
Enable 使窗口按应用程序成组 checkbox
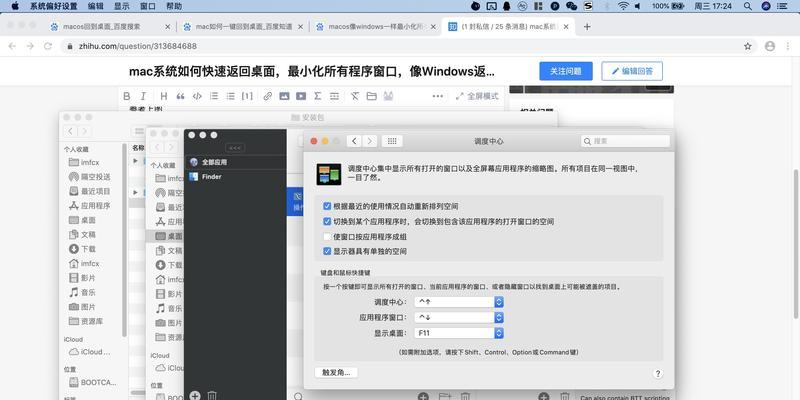327,237
